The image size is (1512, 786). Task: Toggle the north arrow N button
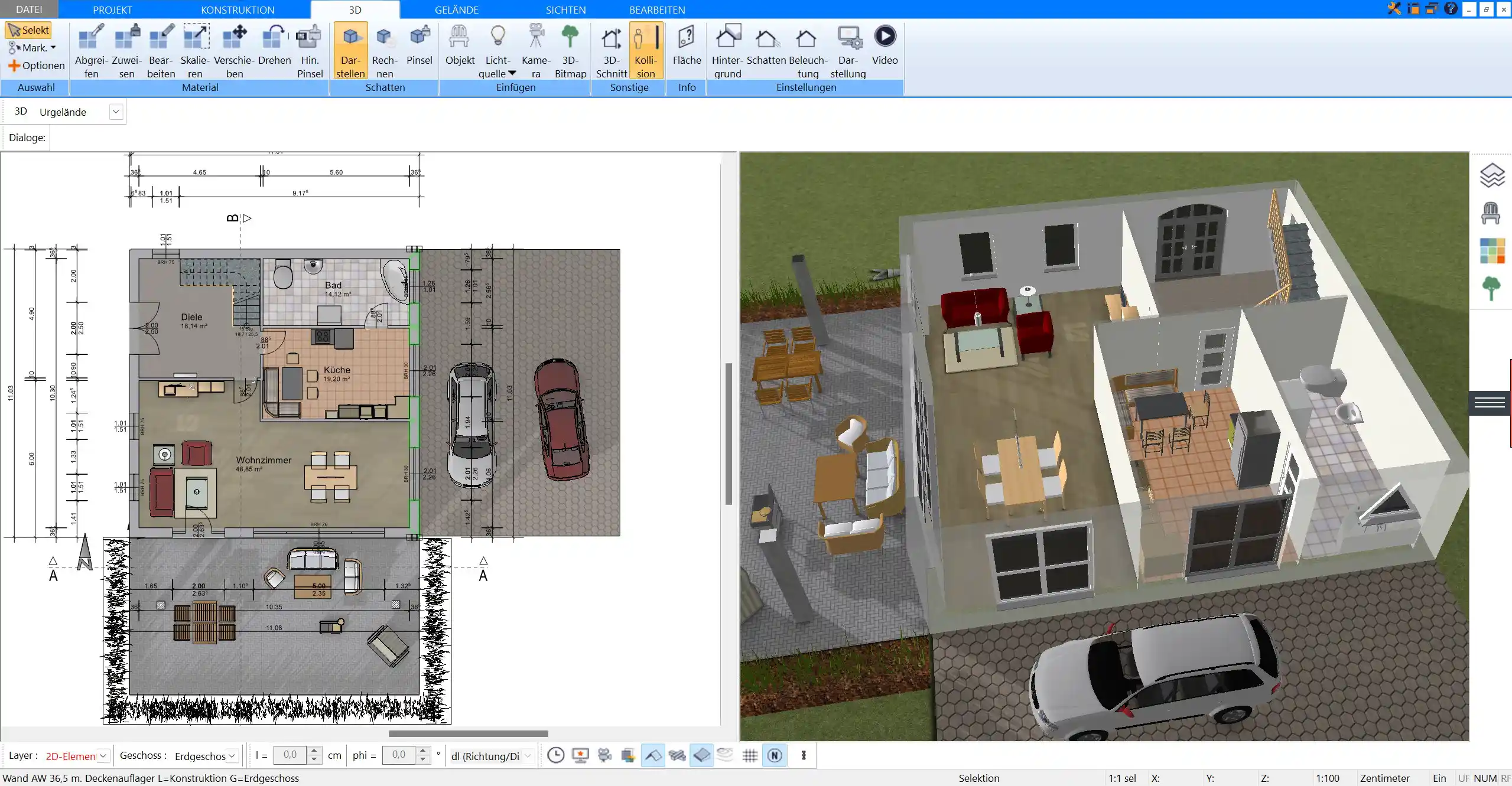[775, 755]
